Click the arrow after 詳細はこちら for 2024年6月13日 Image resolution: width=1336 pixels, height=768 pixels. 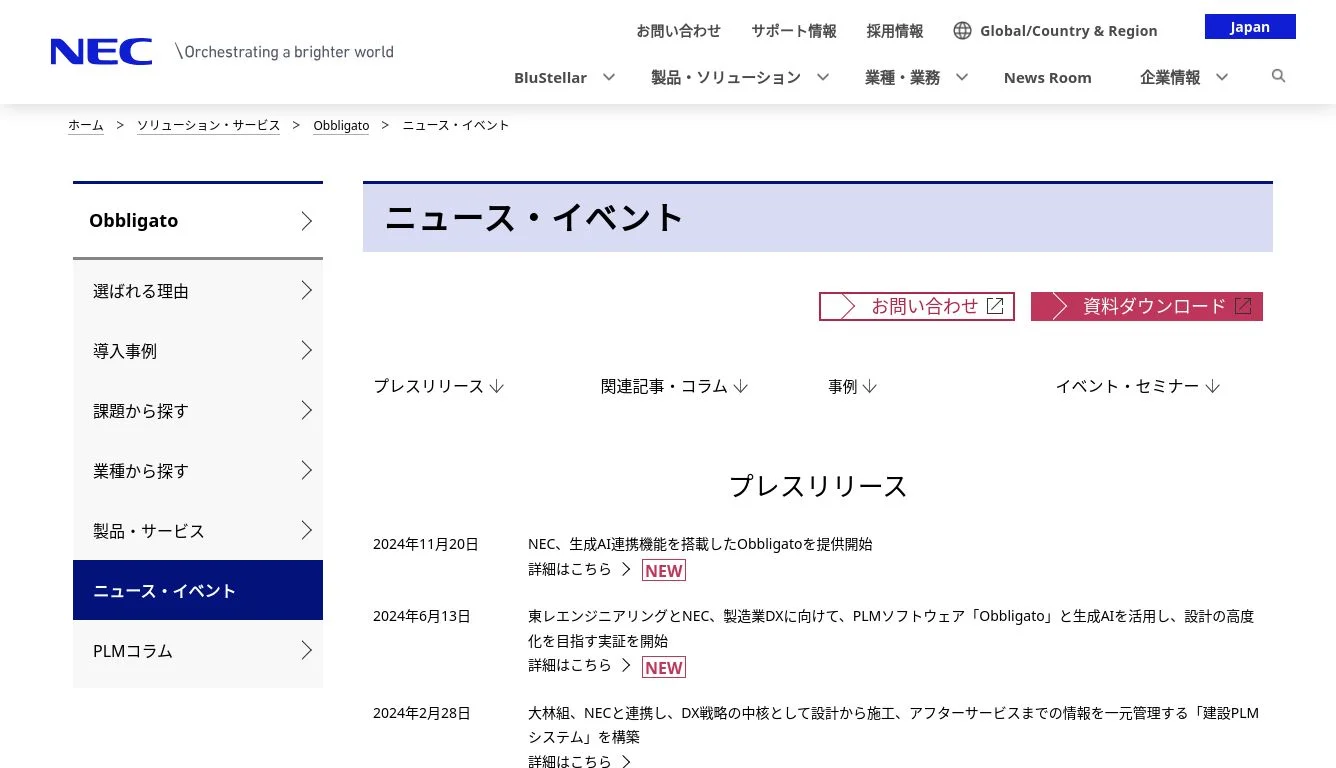pyautogui.click(x=626, y=665)
